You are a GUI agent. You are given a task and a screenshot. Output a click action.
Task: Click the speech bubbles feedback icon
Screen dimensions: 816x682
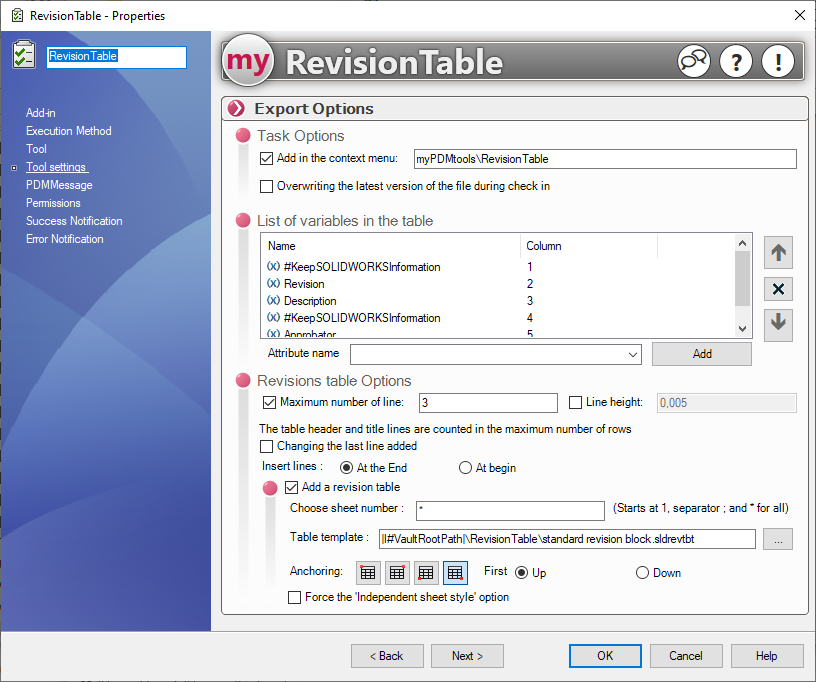(693, 61)
